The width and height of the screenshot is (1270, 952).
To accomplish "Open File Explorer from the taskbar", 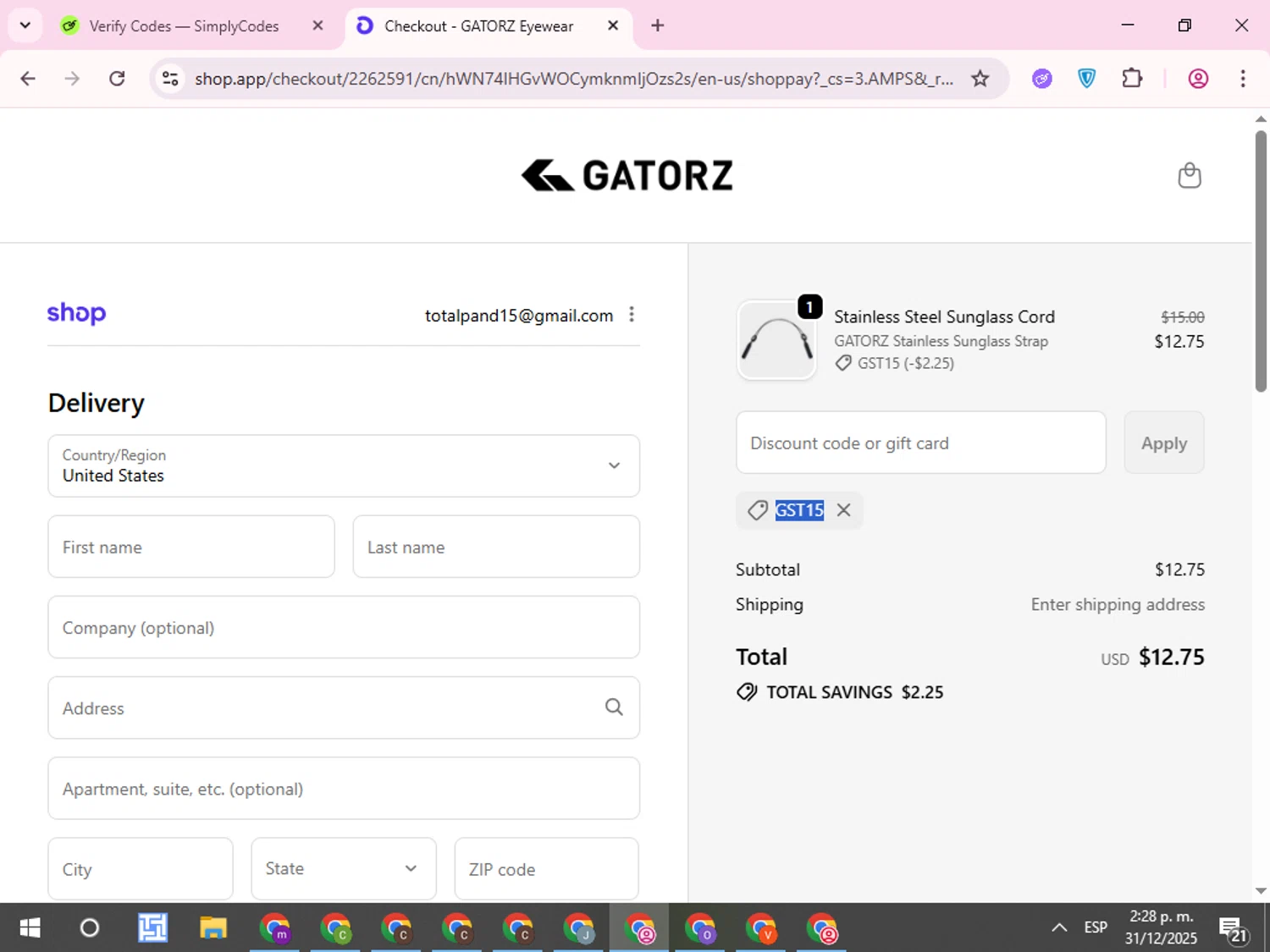I will (213, 928).
